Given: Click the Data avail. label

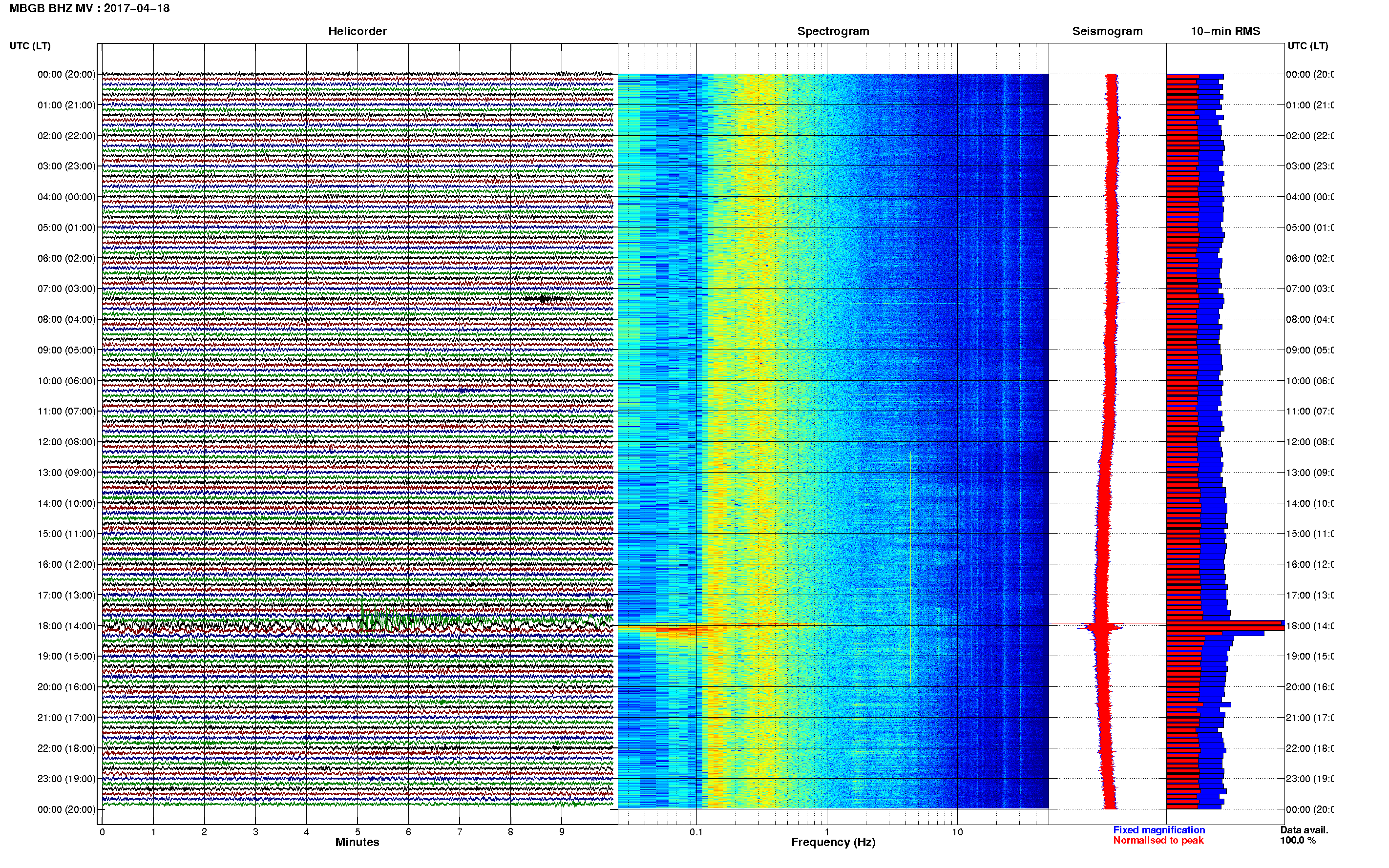Looking at the screenshot, I should (x=1304, y=830).
